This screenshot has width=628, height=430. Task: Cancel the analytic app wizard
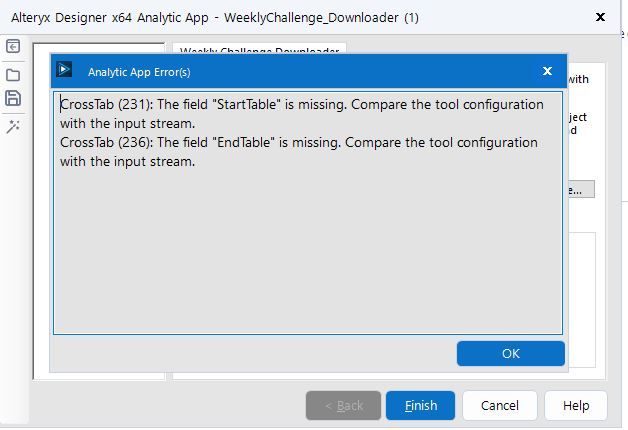pyautogui.click(x=499, y=405)
